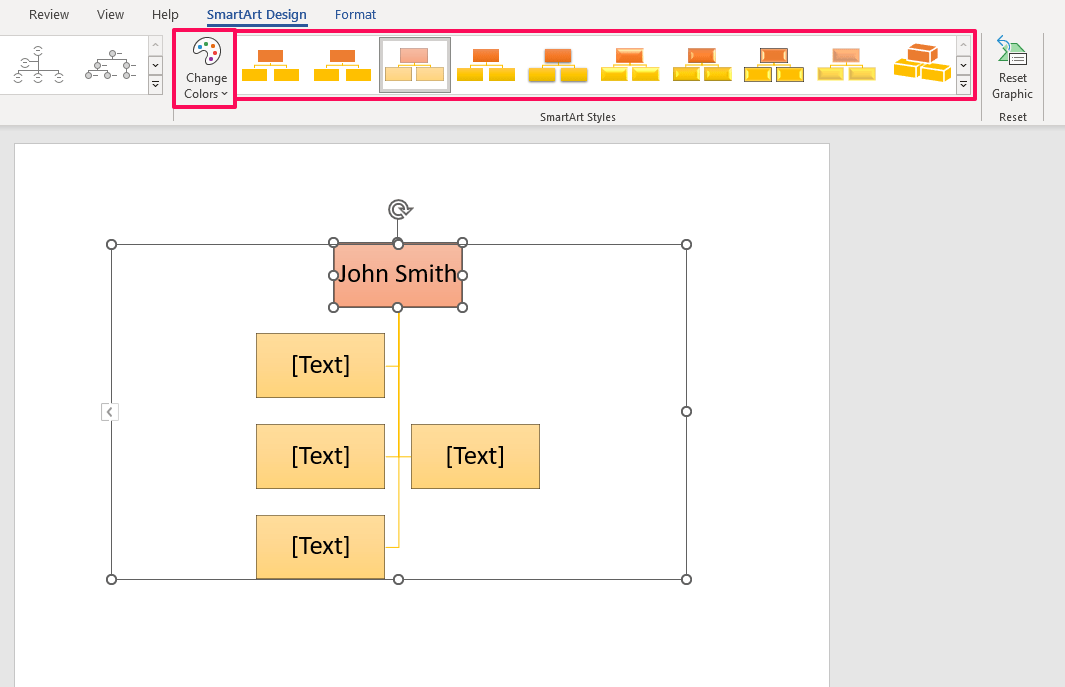Apply the first SmartArt style thumbnail
This screenshot has width=1065, height=687.
[x=270, y=65]
